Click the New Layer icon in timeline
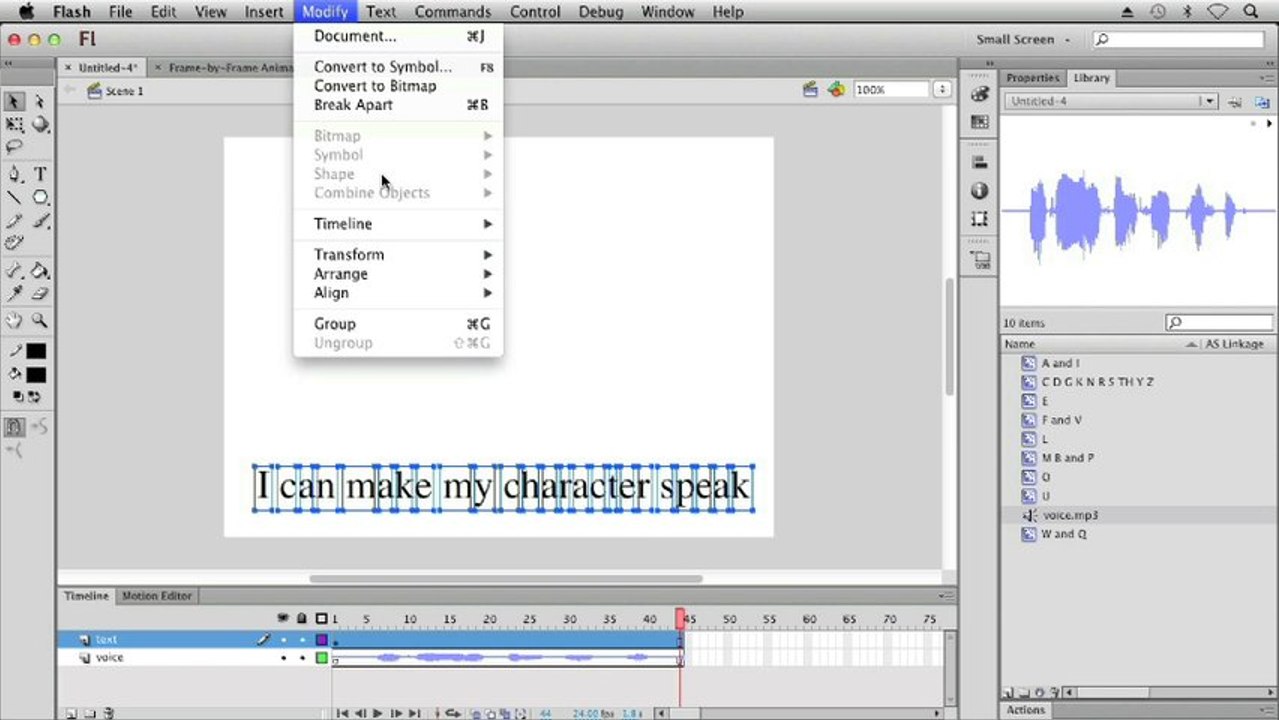Screen dimensions: 1279x720 pyautogui.click(x=71, y=713)
